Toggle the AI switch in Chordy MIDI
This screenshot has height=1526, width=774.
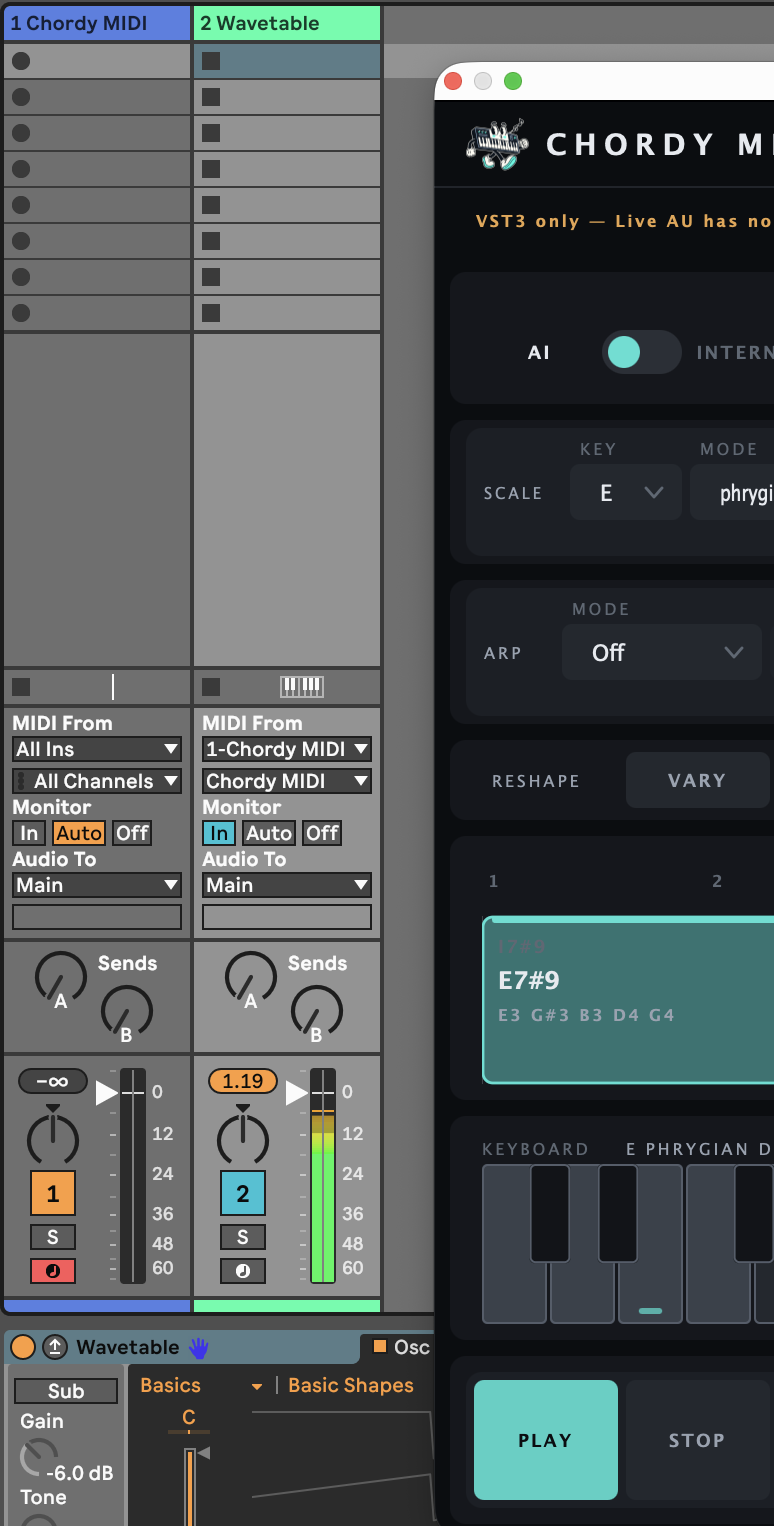tap(641, 352)
